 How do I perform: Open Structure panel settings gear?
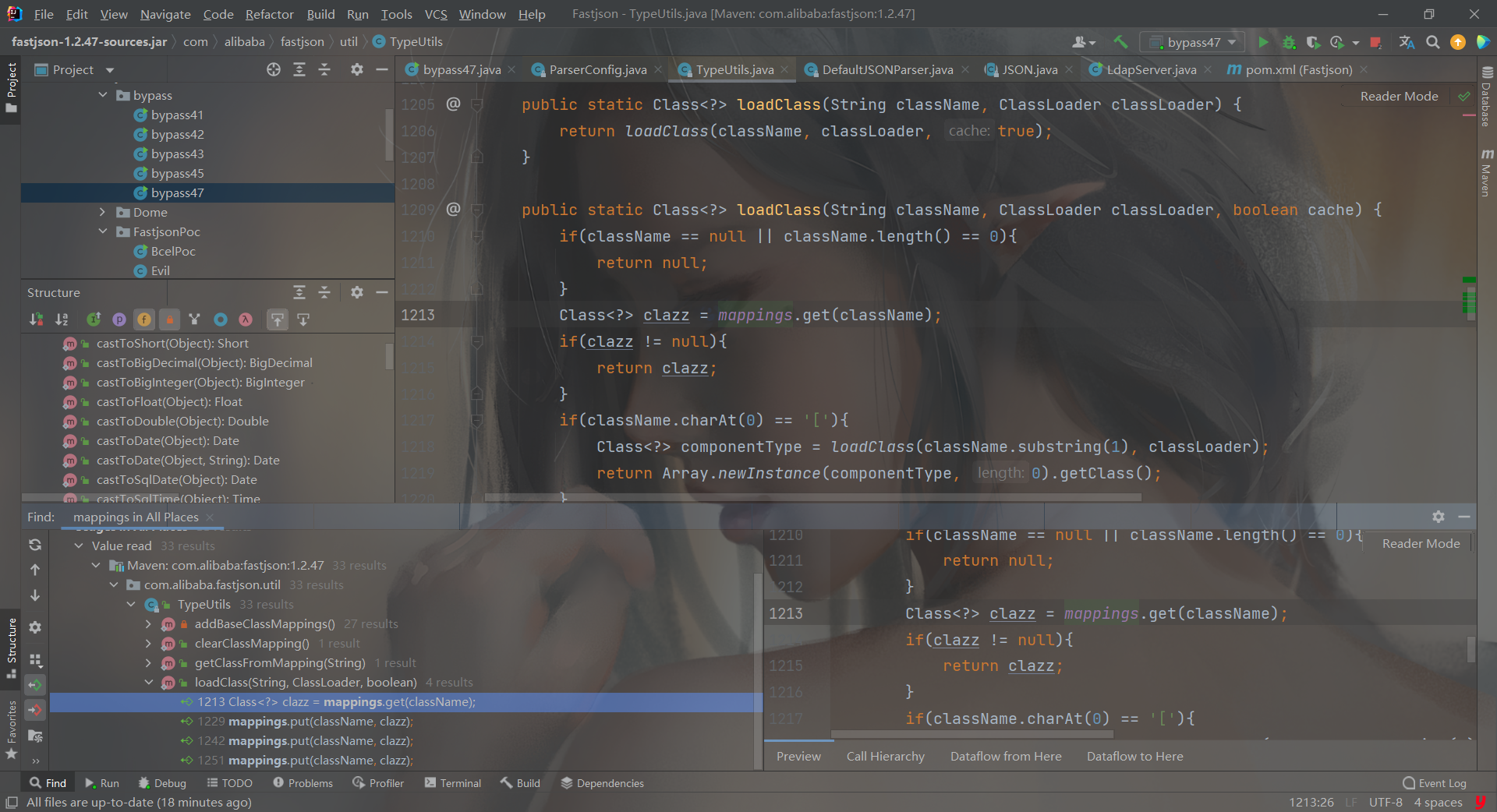pos(357,292)
